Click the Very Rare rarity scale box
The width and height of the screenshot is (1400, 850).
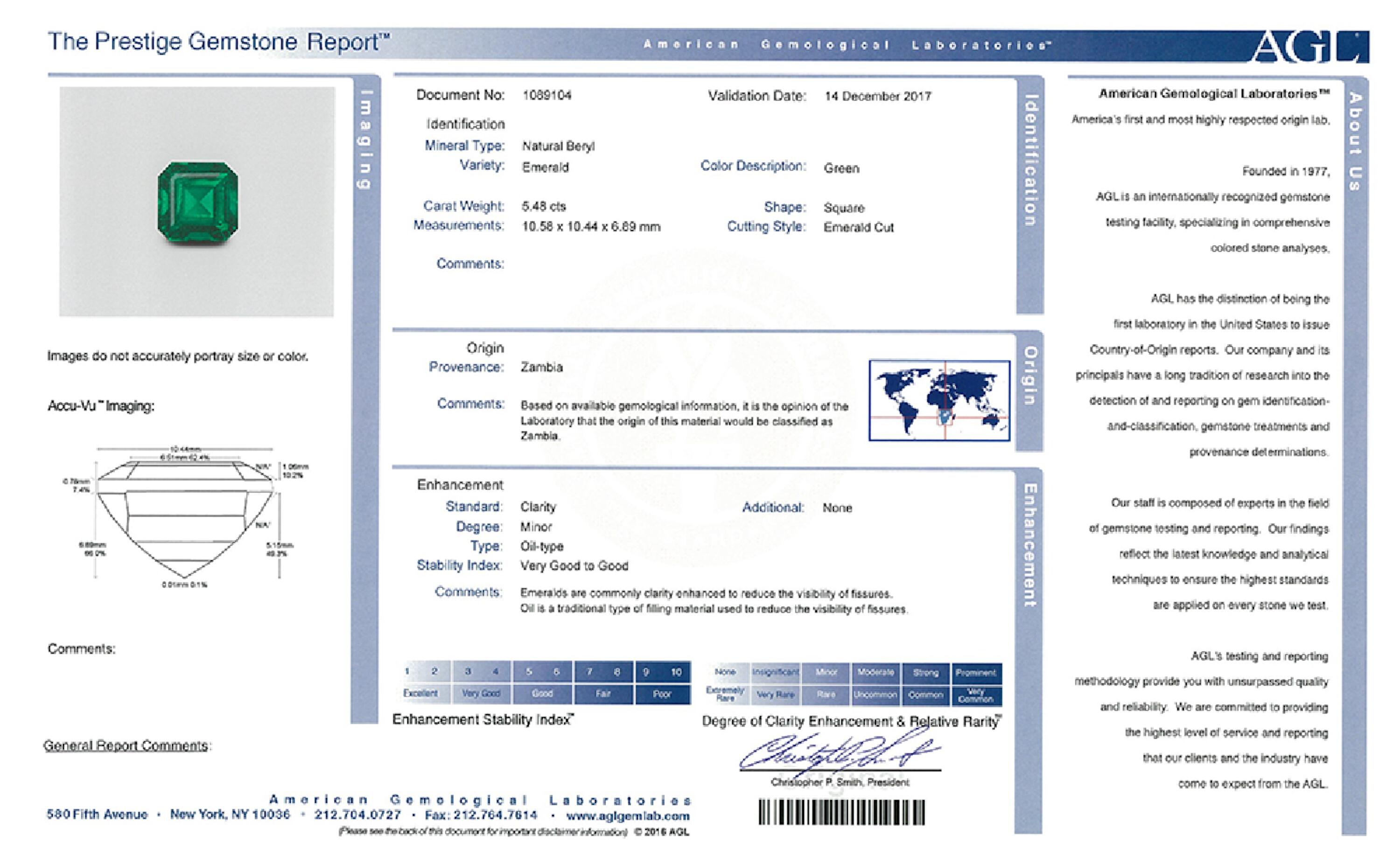(775, 694)
